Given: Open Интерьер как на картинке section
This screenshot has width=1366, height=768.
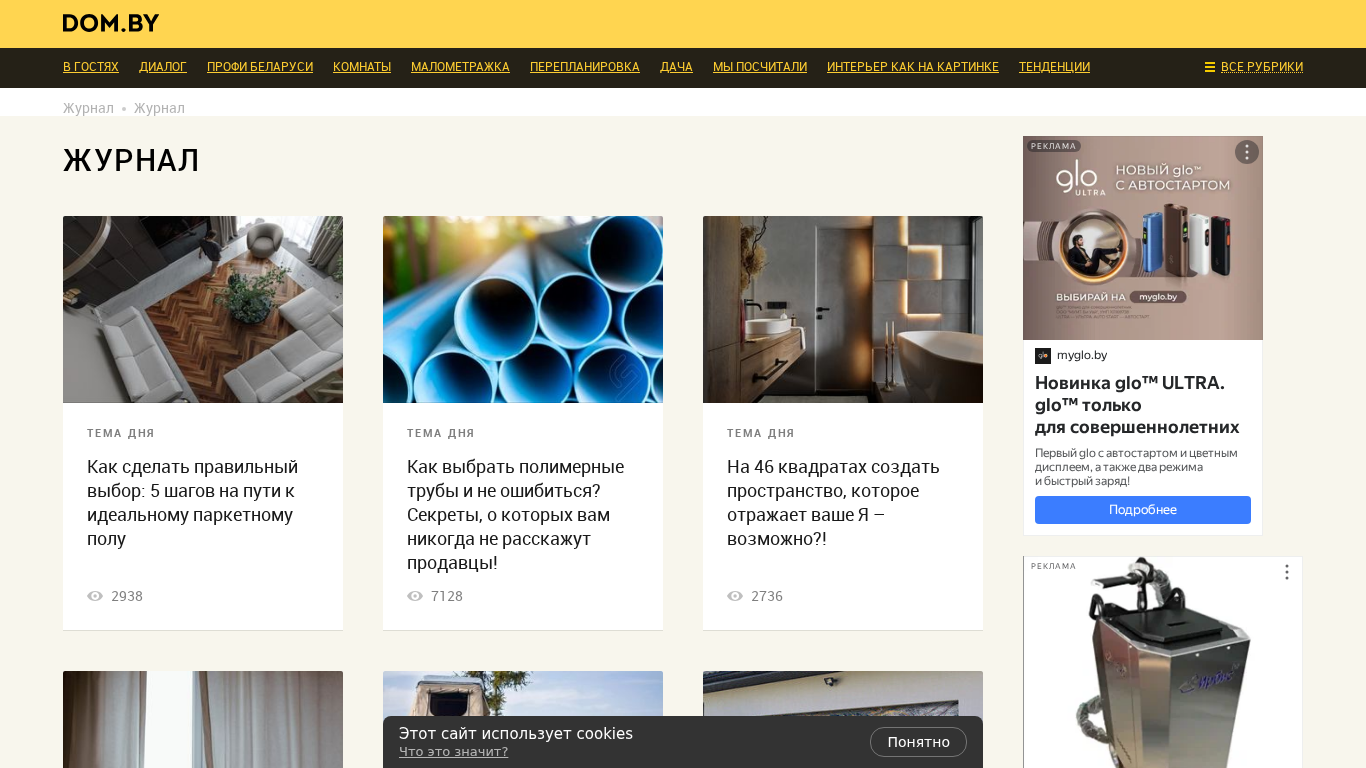Looking at the screenshot, I should (913, 67).
